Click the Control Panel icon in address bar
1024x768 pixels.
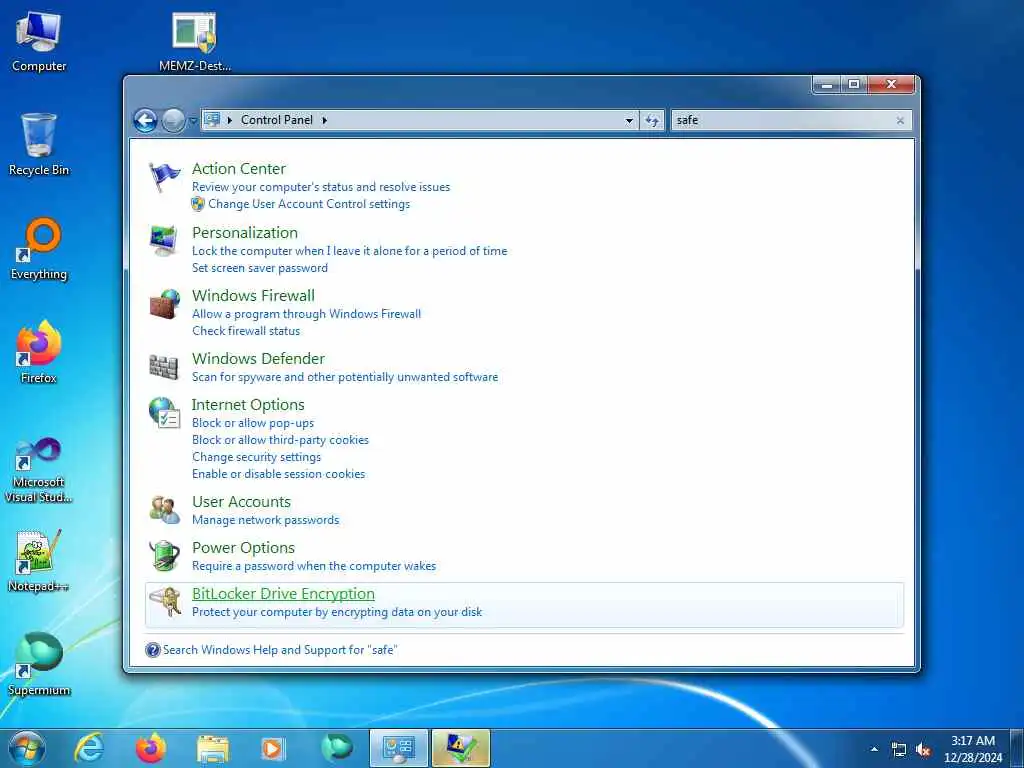[212, 120]
